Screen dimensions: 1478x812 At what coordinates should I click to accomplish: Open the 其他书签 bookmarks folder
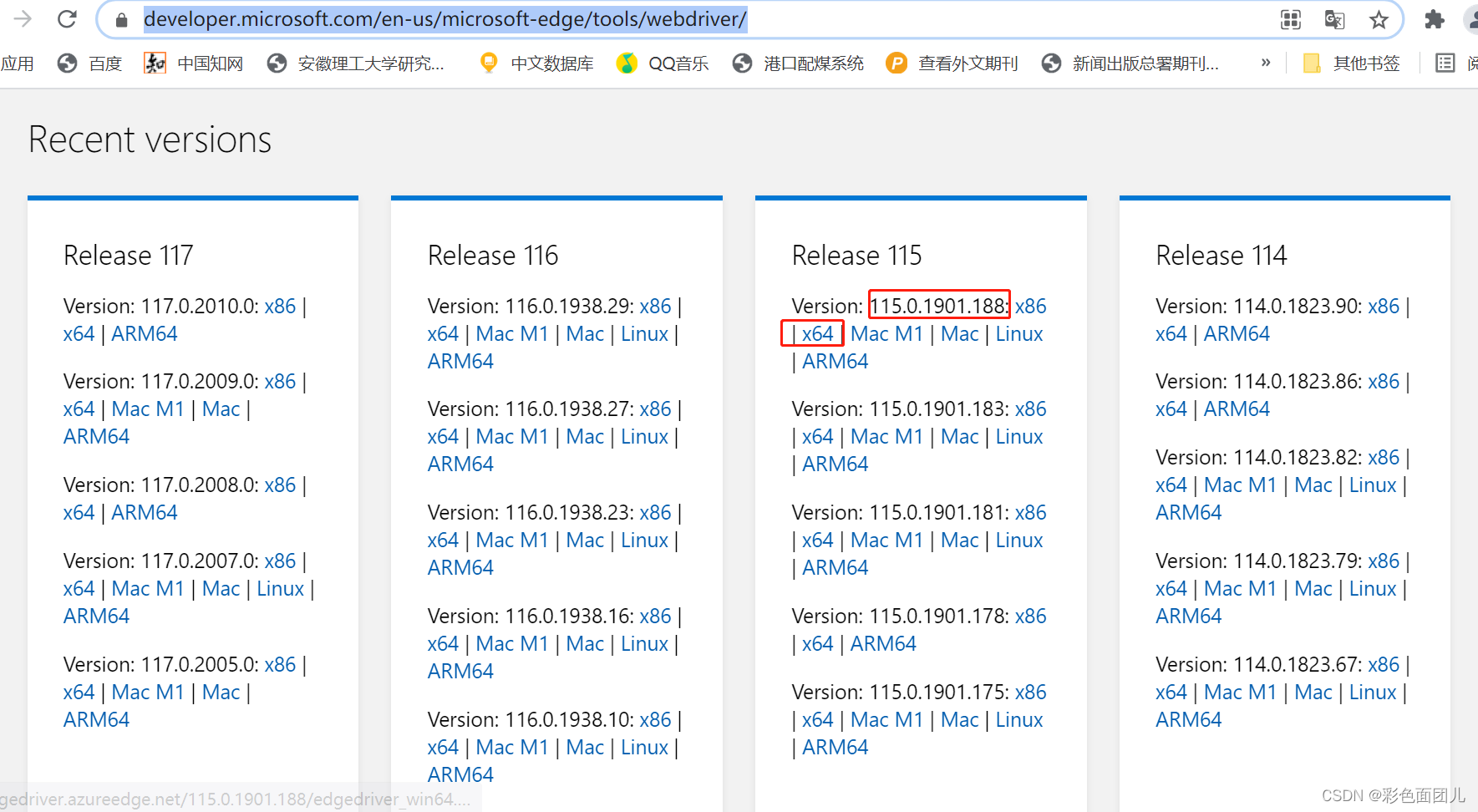tap(1352, 63)
